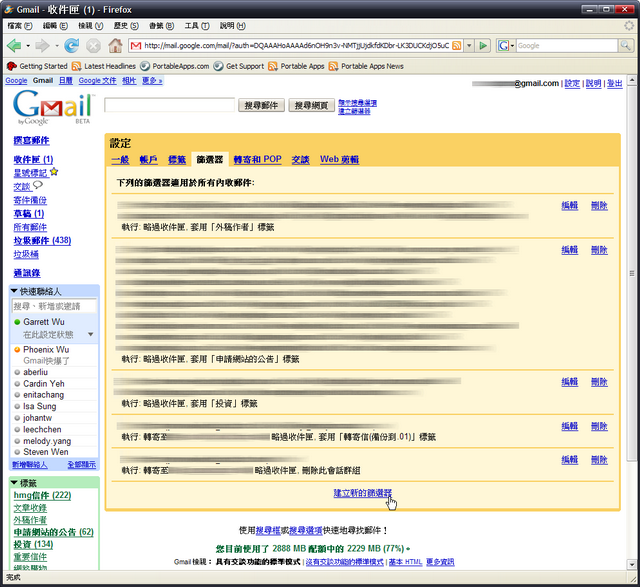Click the green Go arrow button
Image resolution: width=640 pixels, height=587 pixels.
pyautogui.click(x=483, y=45)
